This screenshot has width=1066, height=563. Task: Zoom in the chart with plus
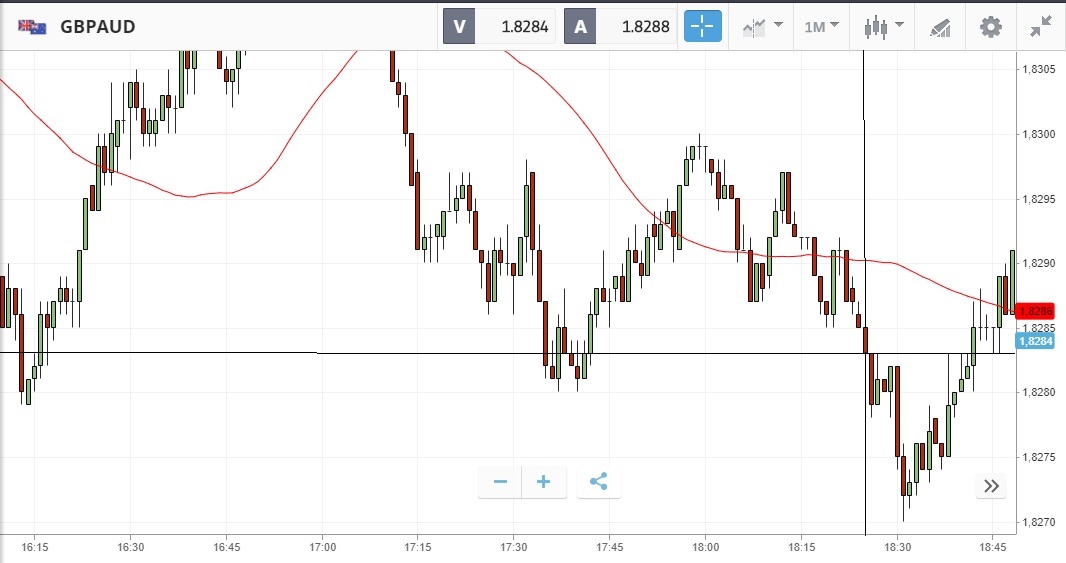544,482
